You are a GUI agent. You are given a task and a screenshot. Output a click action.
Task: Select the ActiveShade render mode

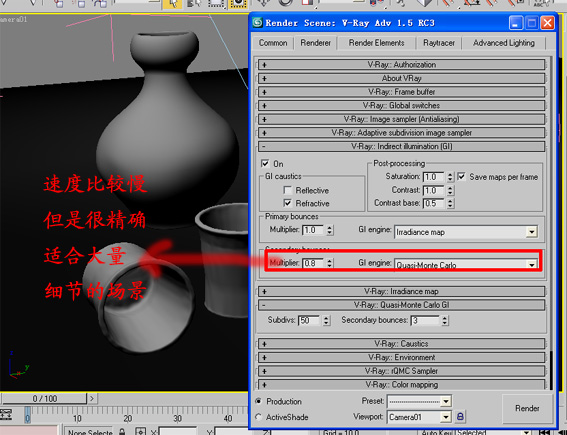coord(259,417)
